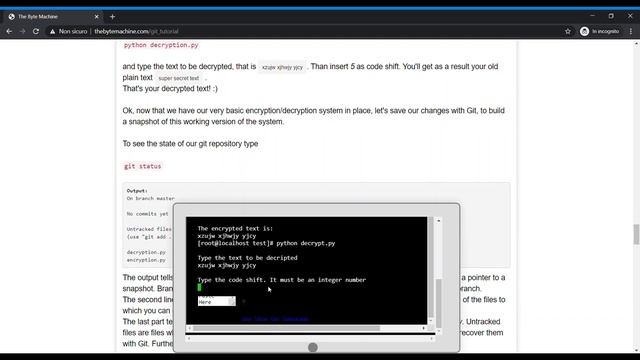
Task: Click the up arrow of the terminal outer scrollbar
Action: click(439, 221)
